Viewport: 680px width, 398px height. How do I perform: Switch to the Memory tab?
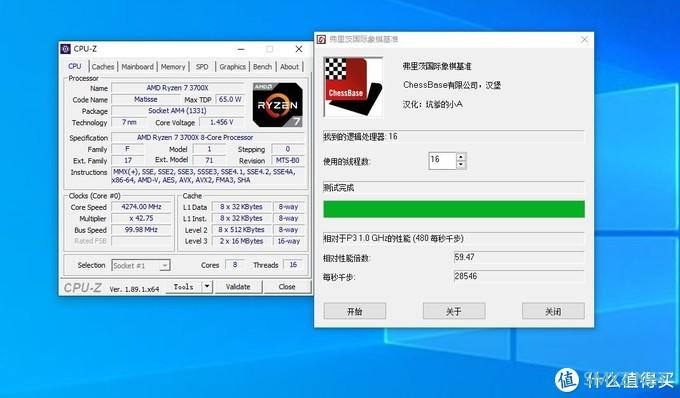tap(173, 67)
